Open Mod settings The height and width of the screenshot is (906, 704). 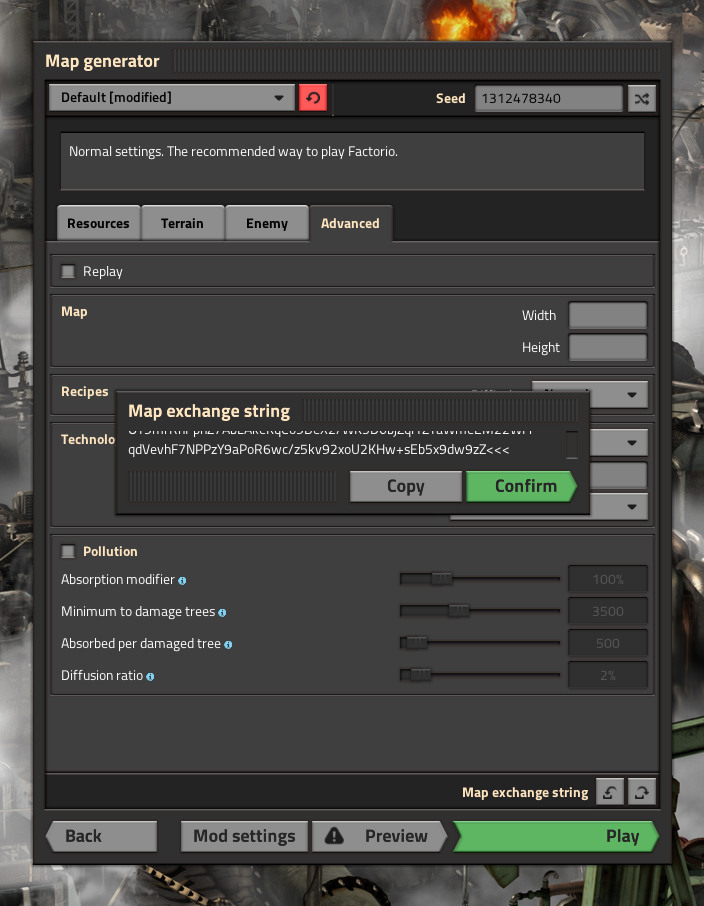pyautogui.click(x=244, y=836)
